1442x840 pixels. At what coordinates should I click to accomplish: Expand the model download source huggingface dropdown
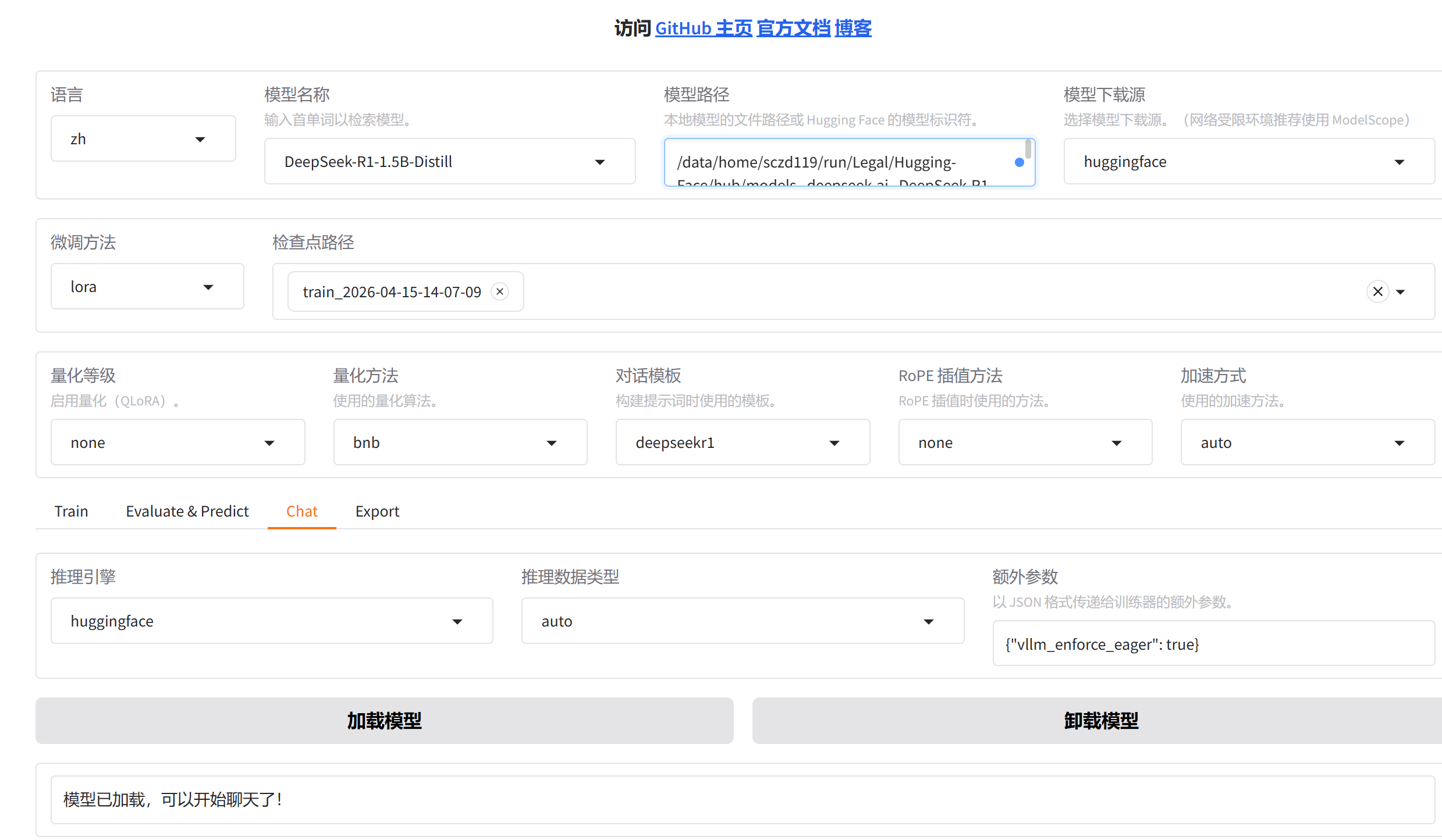pos(1248,162)
